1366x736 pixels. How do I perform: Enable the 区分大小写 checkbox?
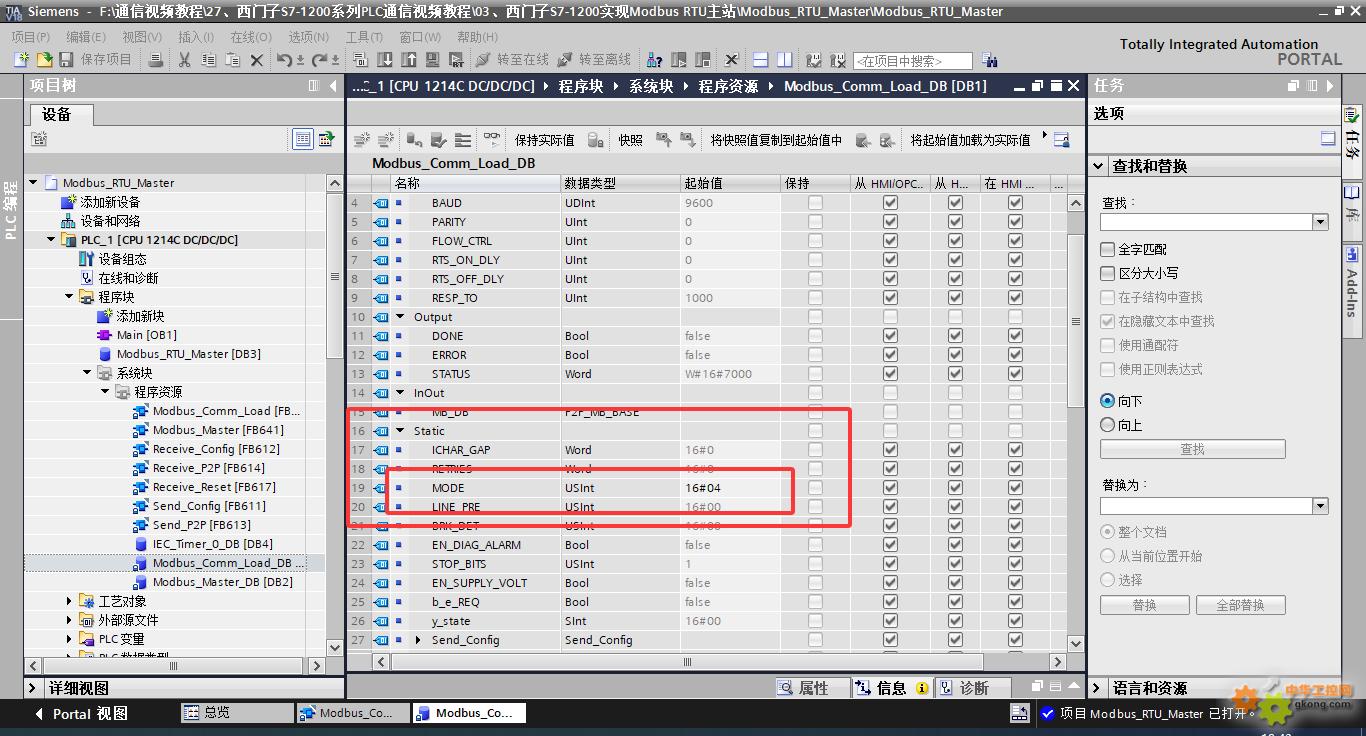[1107, 273]
